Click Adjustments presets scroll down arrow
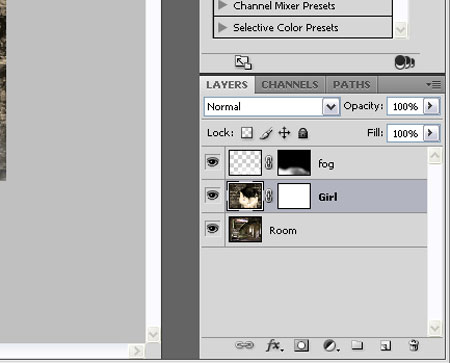 (x=401, y=30)
